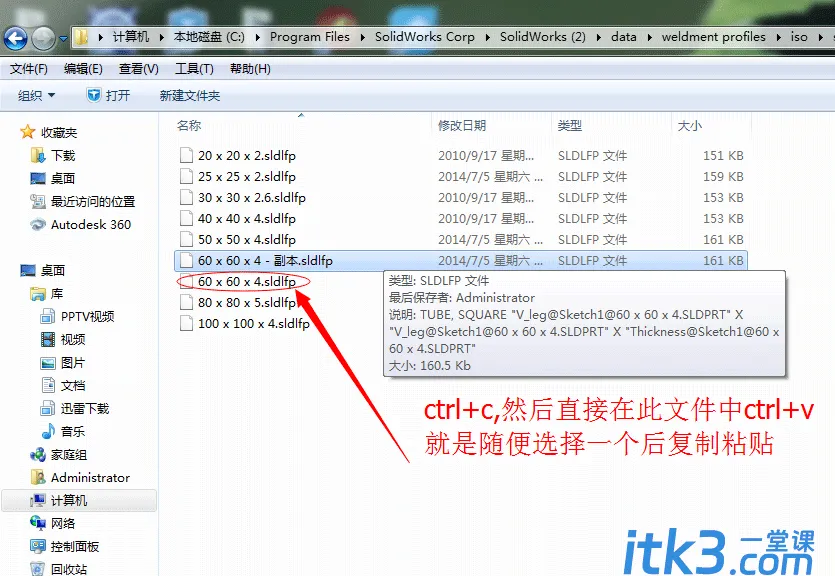
Task: Select iso in the address breadcrumb
Action: coord(799,37)
